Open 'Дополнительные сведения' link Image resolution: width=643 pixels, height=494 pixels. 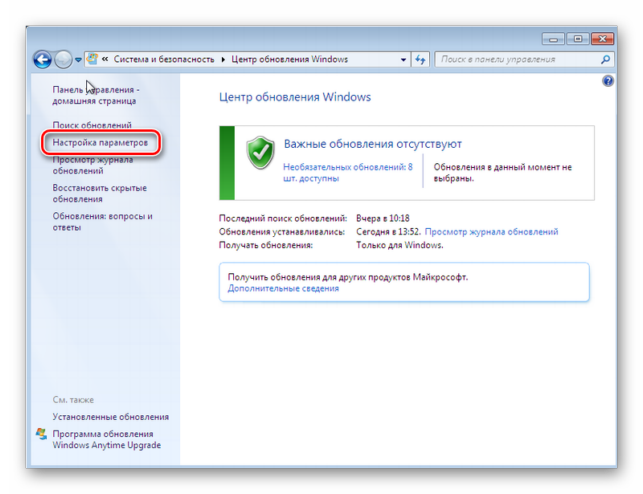pos(283,288)
